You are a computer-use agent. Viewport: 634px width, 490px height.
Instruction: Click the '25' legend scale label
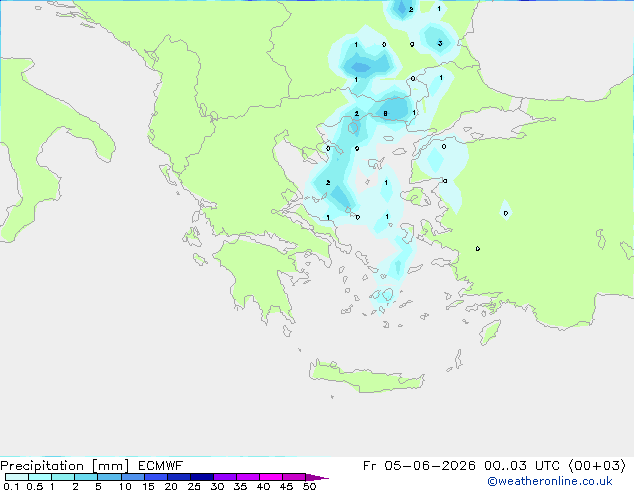(x=194, y=486)
